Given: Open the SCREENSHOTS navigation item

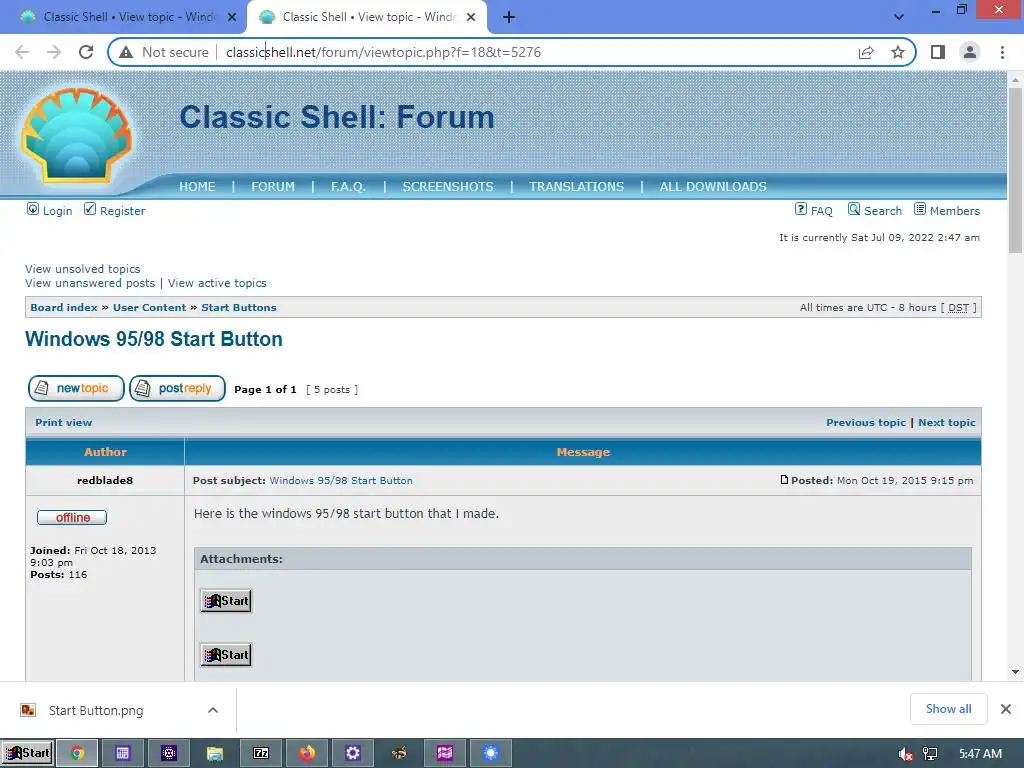Looking at the screenshot, I should (x=448, y=187).
